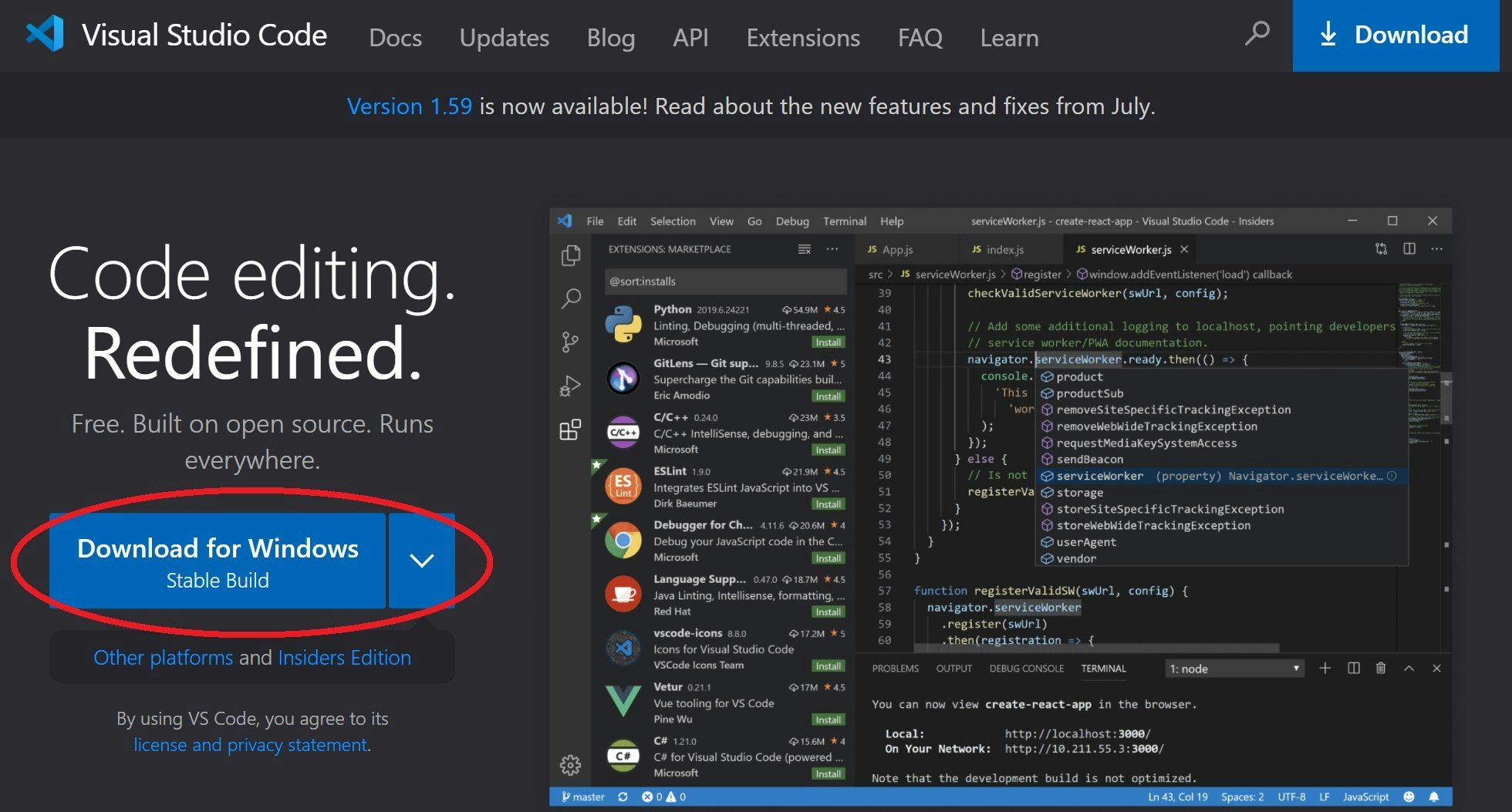Viewport: 1512px width, 812px height.
Task: Open editor more actions ellipsis
Action: 1436,249
